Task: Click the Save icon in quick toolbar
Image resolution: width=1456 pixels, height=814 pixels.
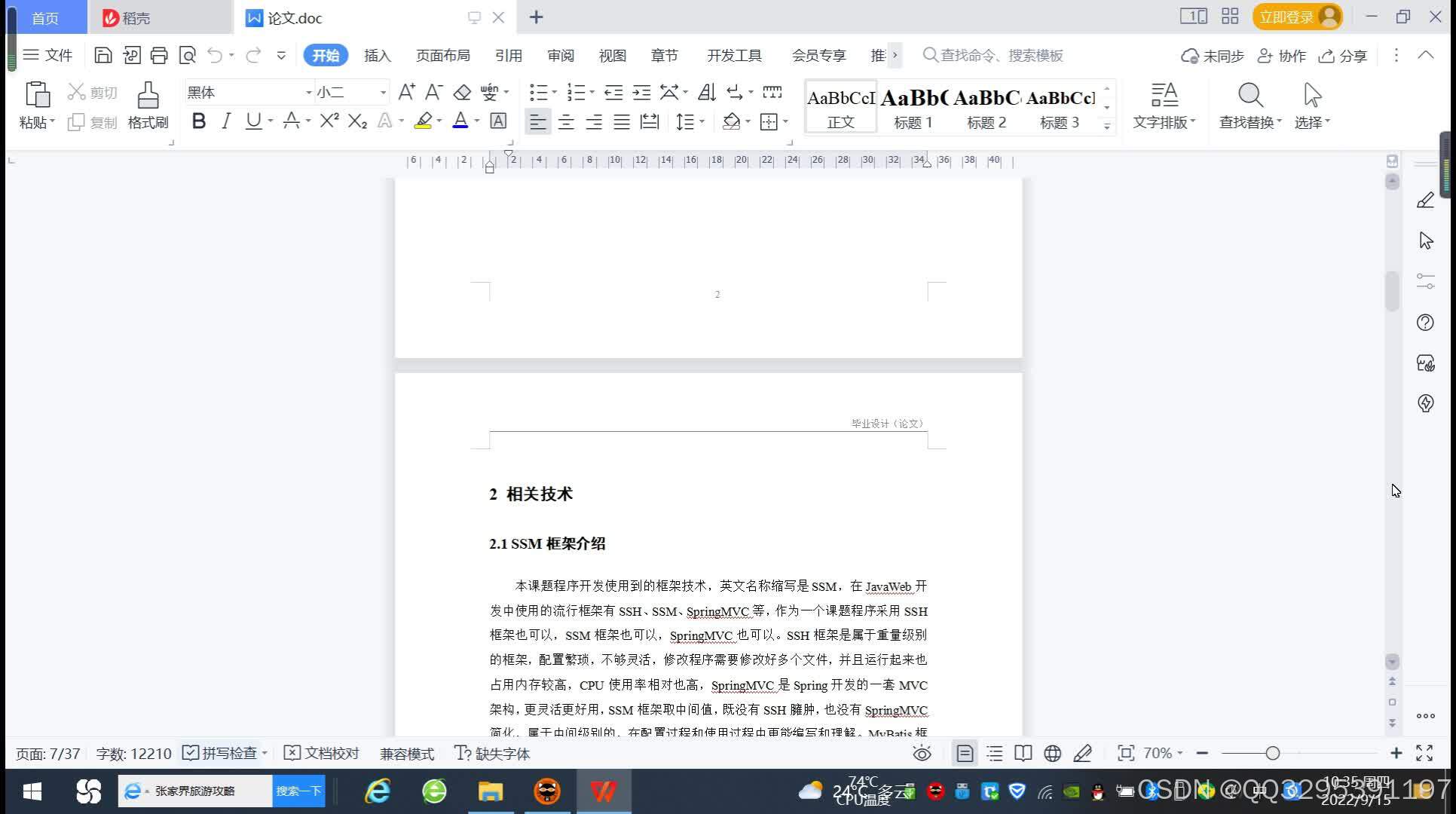Action: 103,55
